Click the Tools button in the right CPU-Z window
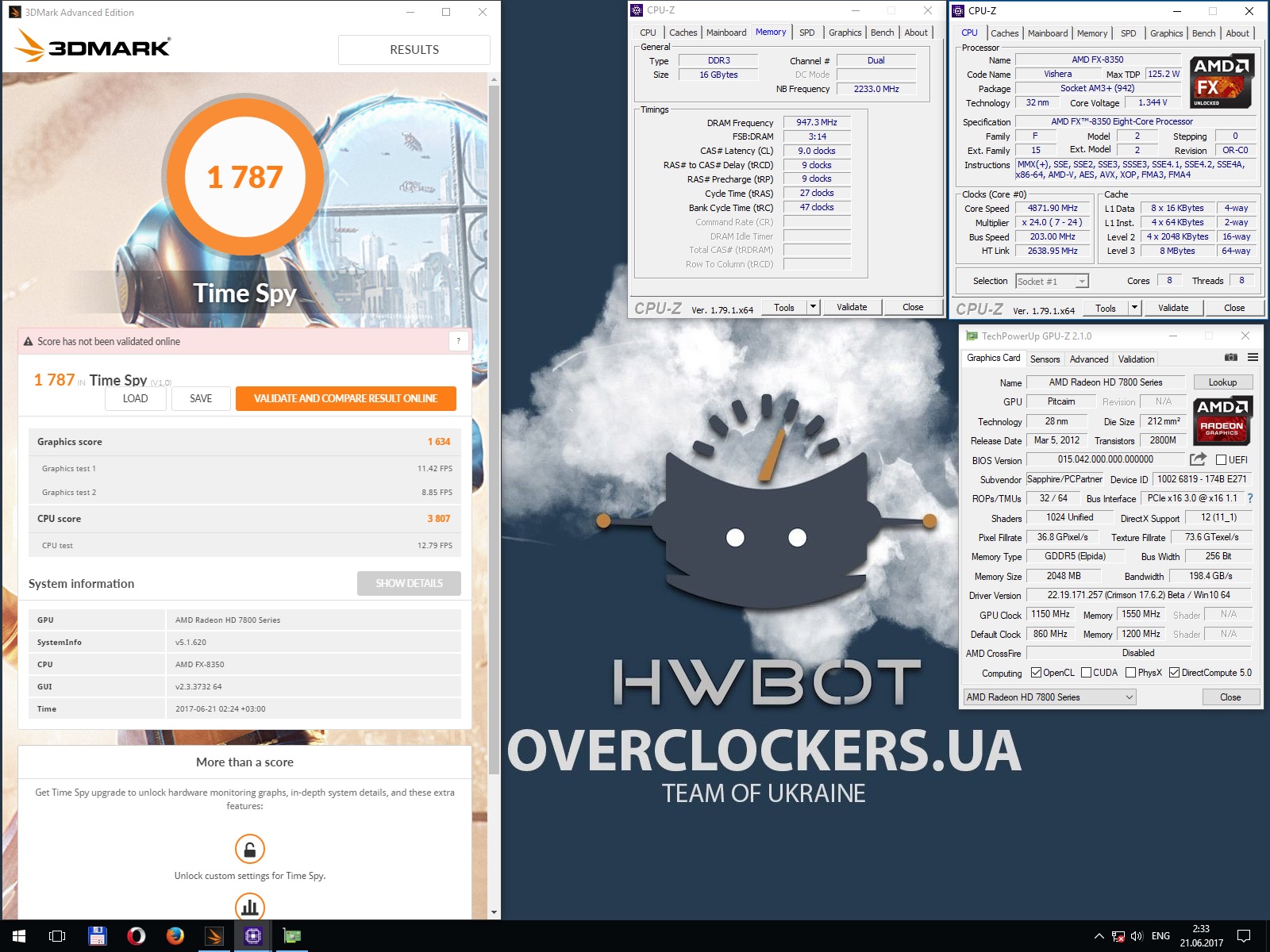 pos(1105,308)
